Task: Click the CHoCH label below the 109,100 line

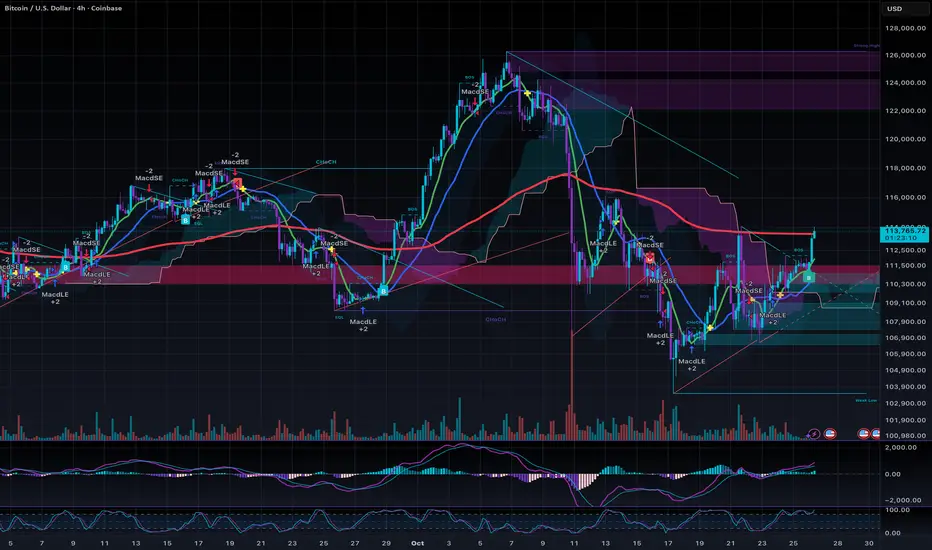Action: (495, 319)
